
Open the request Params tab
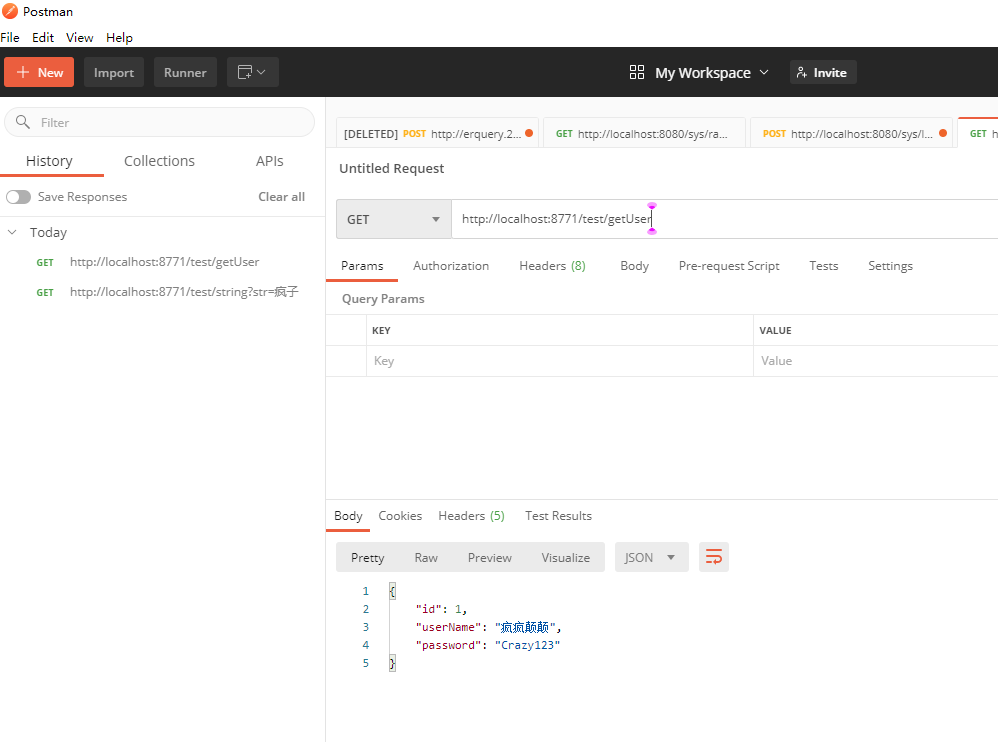coord(362,266)
